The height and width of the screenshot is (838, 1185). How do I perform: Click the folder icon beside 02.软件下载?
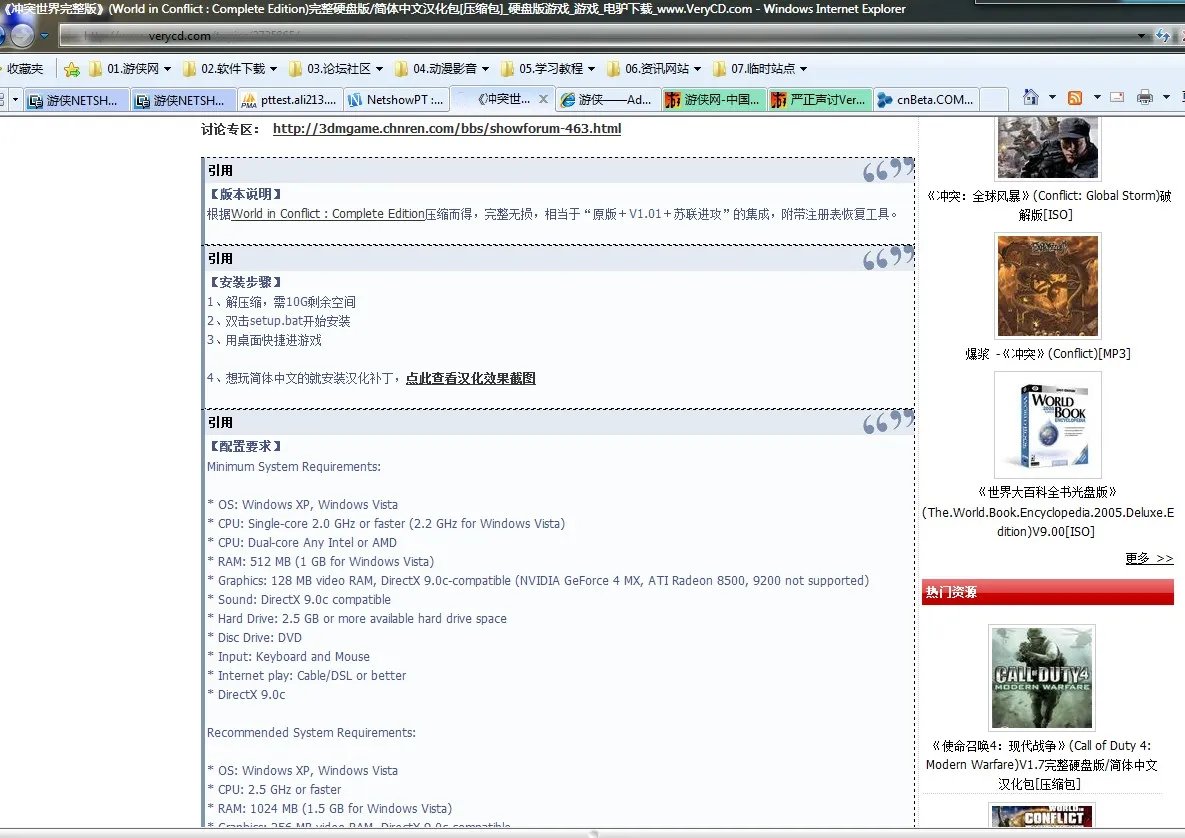click(x=190, y=68)
